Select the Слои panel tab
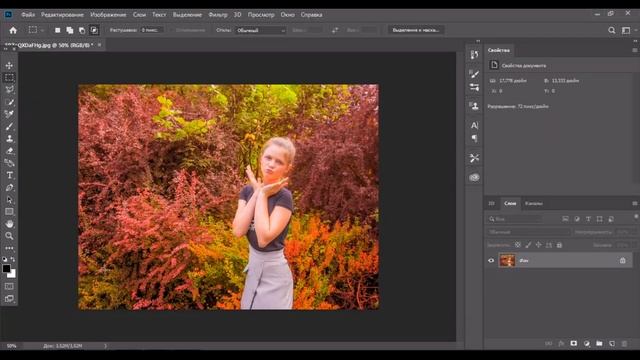 point(510,203)
